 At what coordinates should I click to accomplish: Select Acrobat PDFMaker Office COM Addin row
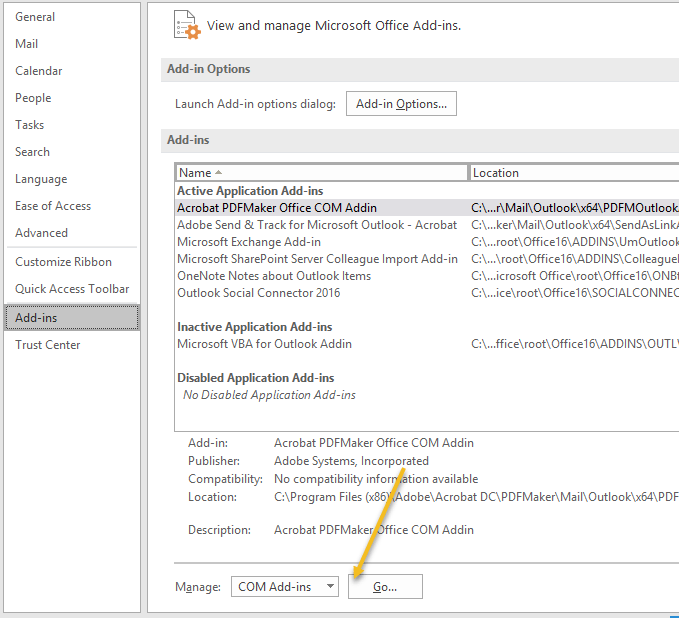pyautogui.click(x=427, y=208)
